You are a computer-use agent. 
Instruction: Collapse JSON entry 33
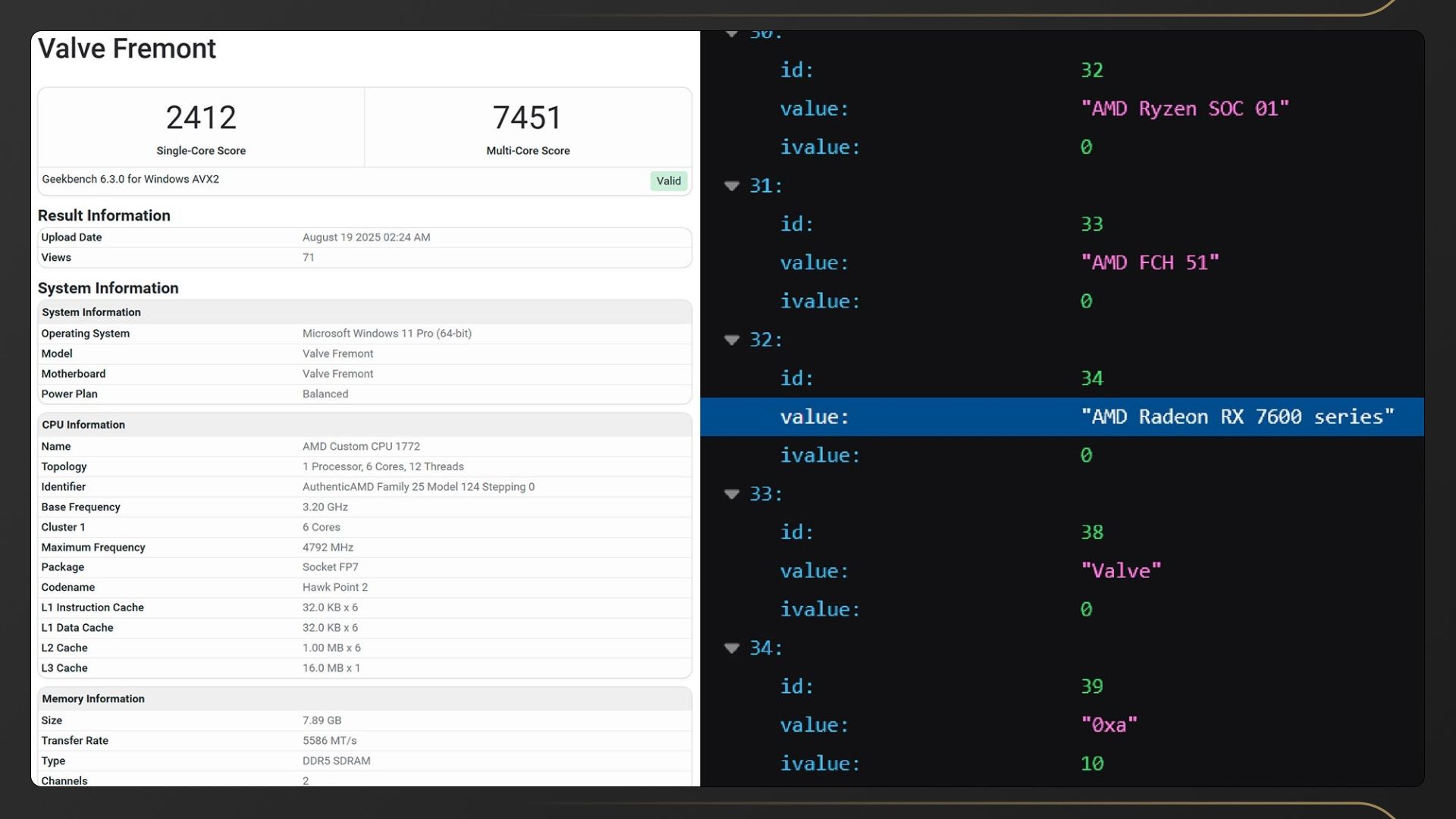tap(732, 494)
